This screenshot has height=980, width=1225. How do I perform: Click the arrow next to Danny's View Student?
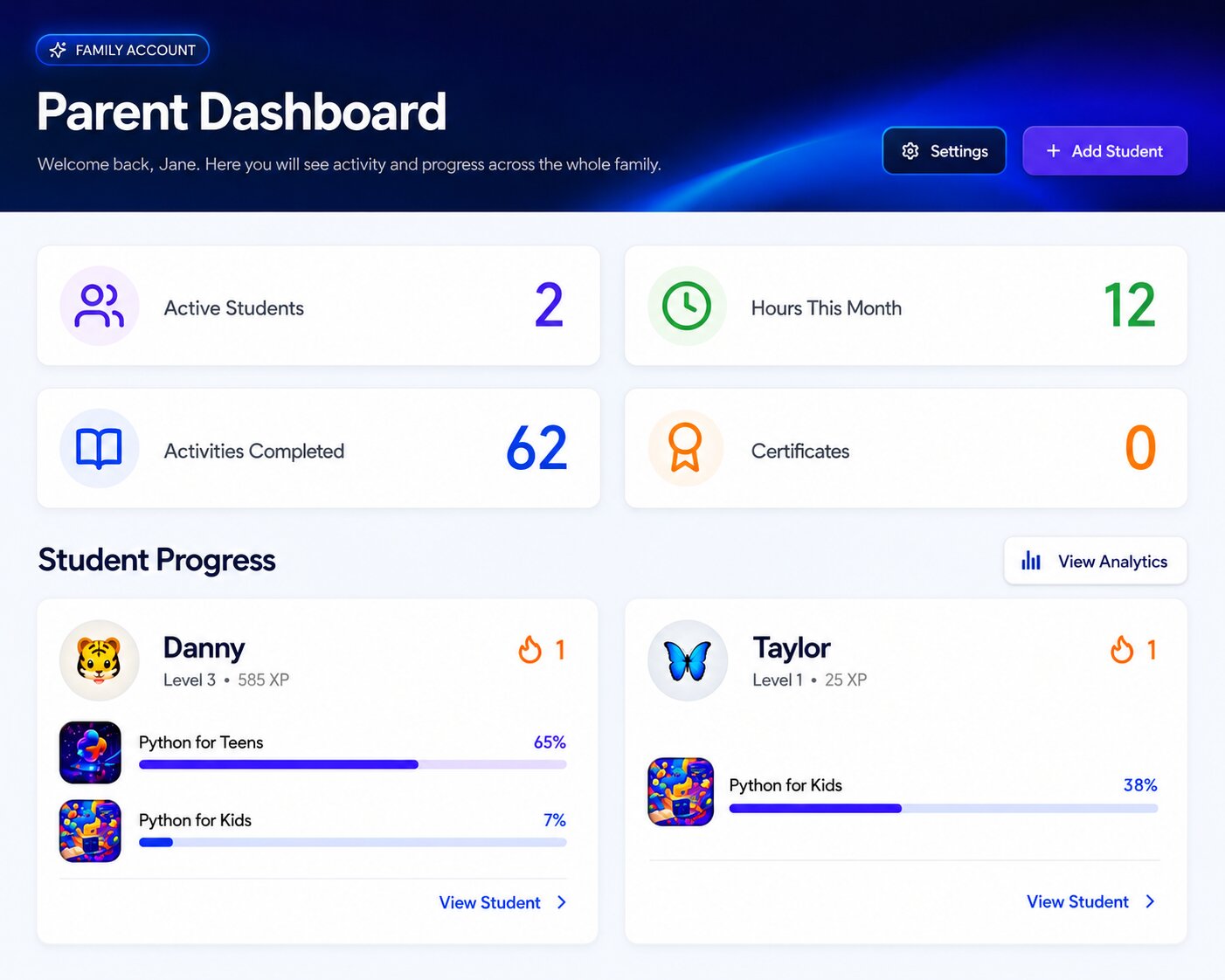[x=562, y=902]
